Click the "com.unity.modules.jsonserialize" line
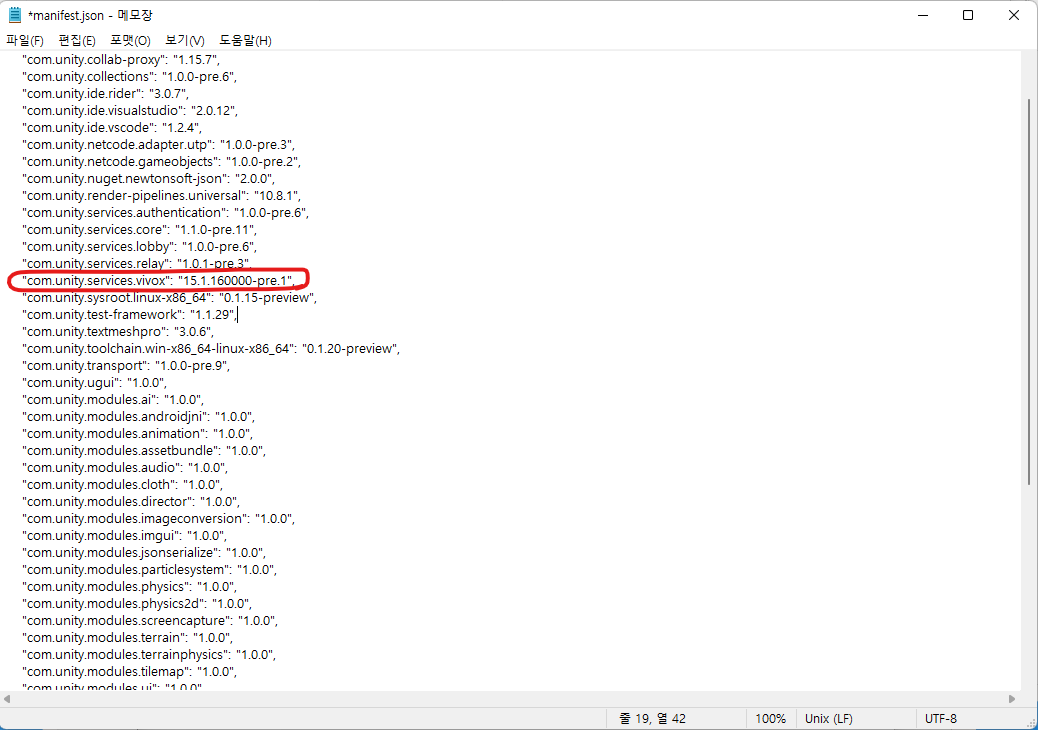Screen dimensions: 1038x730 point(144,553)
